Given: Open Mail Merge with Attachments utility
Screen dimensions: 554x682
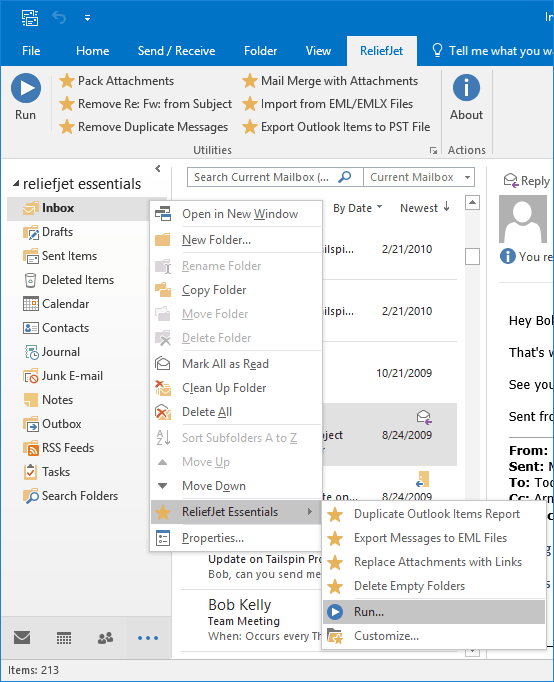Looking at the screenshot, I should tap(330, 81).
